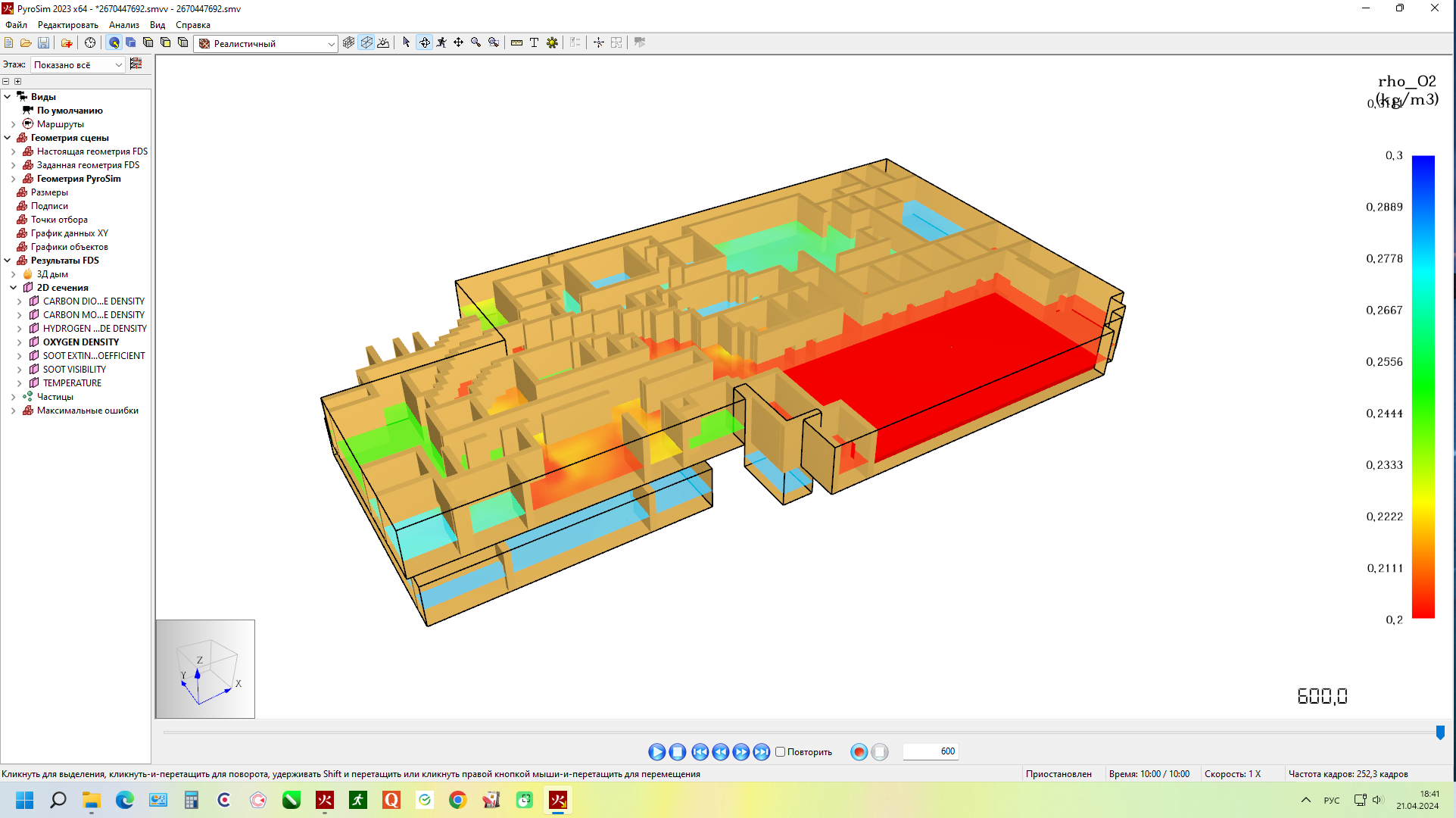Play the simulation animation
Viewport: 1456px width, 818px height.
(x=656, y=752)
